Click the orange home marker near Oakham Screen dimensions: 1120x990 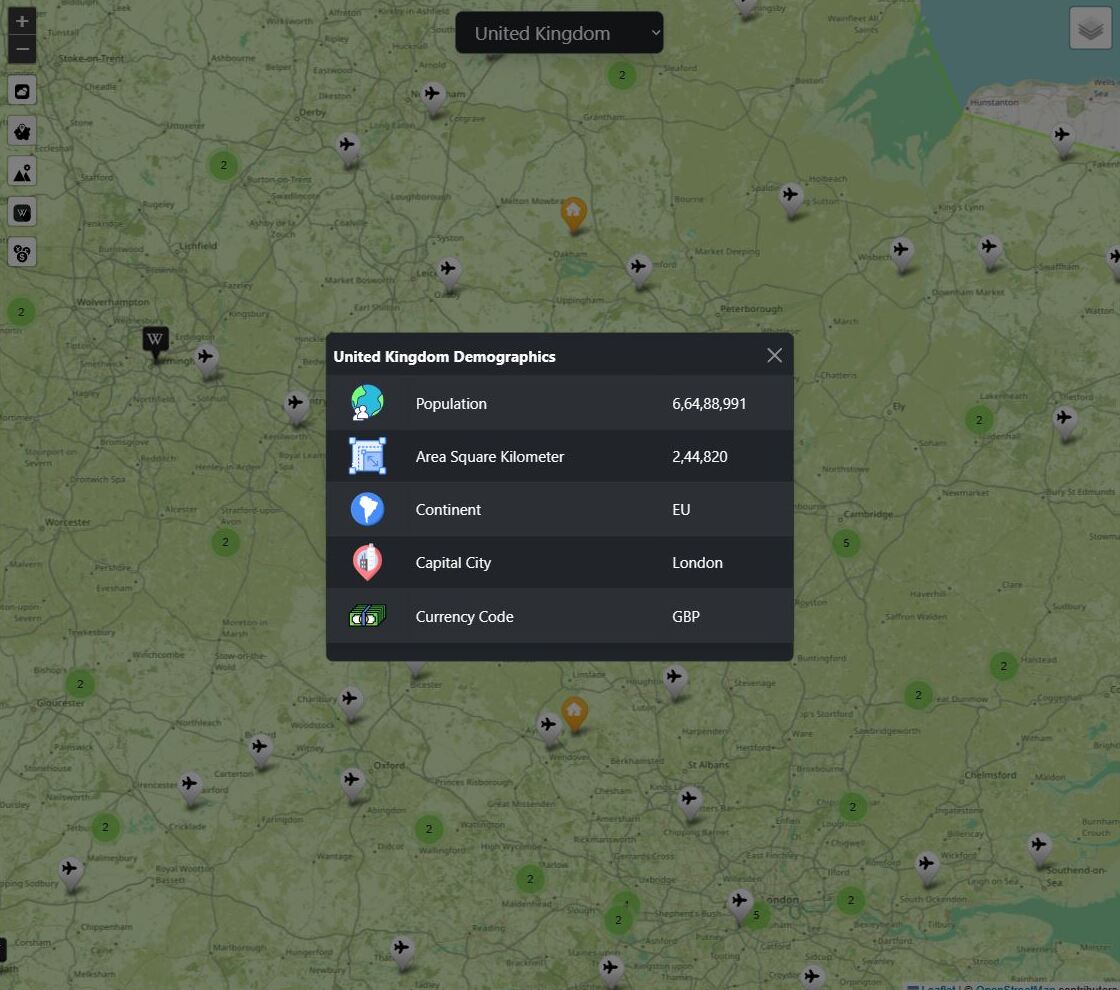point(573,213)
